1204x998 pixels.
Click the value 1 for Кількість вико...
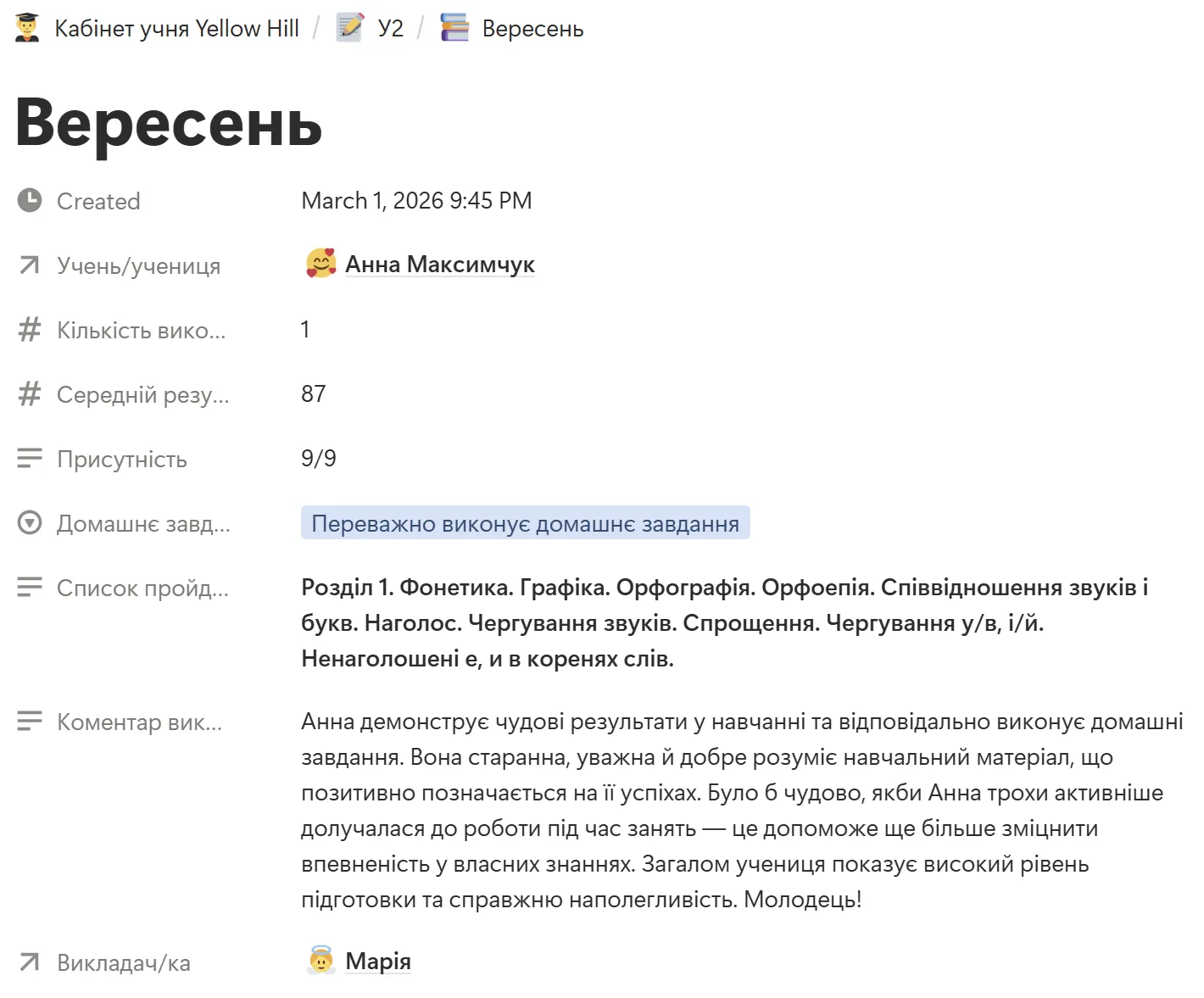(305, 330)
